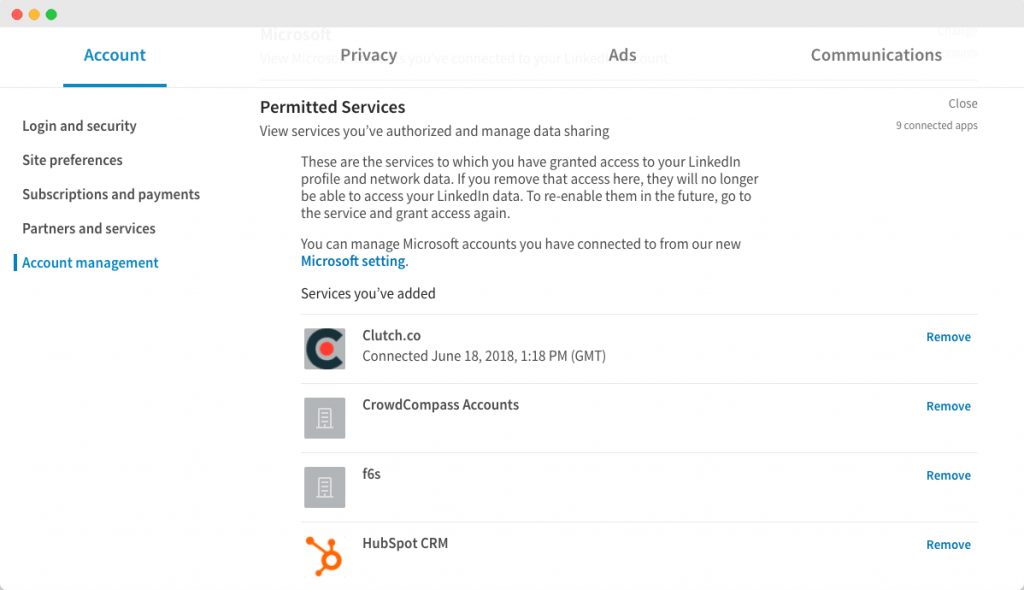Open Site preferences section
The width and height of the screenshot is (1024, 590).
pyautogui.click(x=72, y=160)
